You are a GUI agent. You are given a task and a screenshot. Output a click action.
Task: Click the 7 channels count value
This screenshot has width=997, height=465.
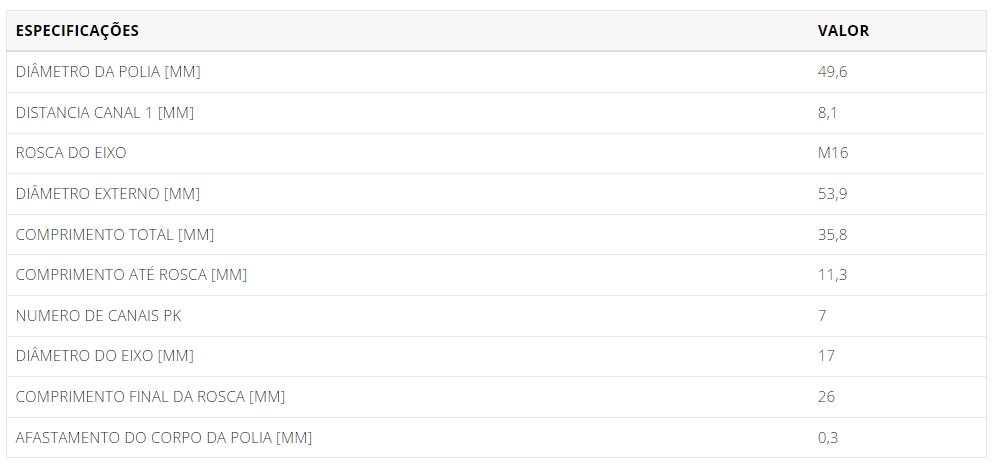822,316
